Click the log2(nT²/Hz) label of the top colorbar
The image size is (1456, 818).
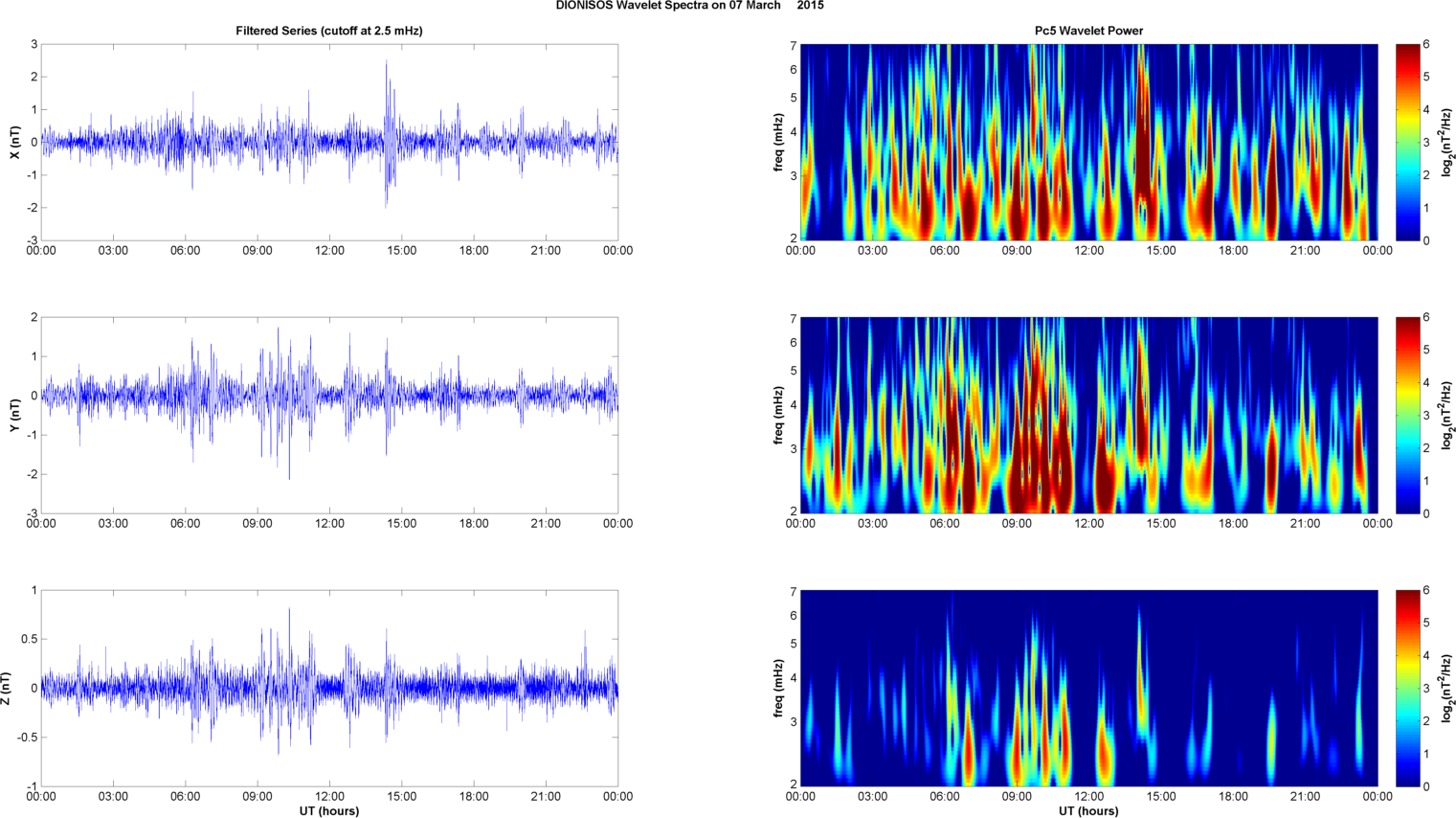point(1447,142)
